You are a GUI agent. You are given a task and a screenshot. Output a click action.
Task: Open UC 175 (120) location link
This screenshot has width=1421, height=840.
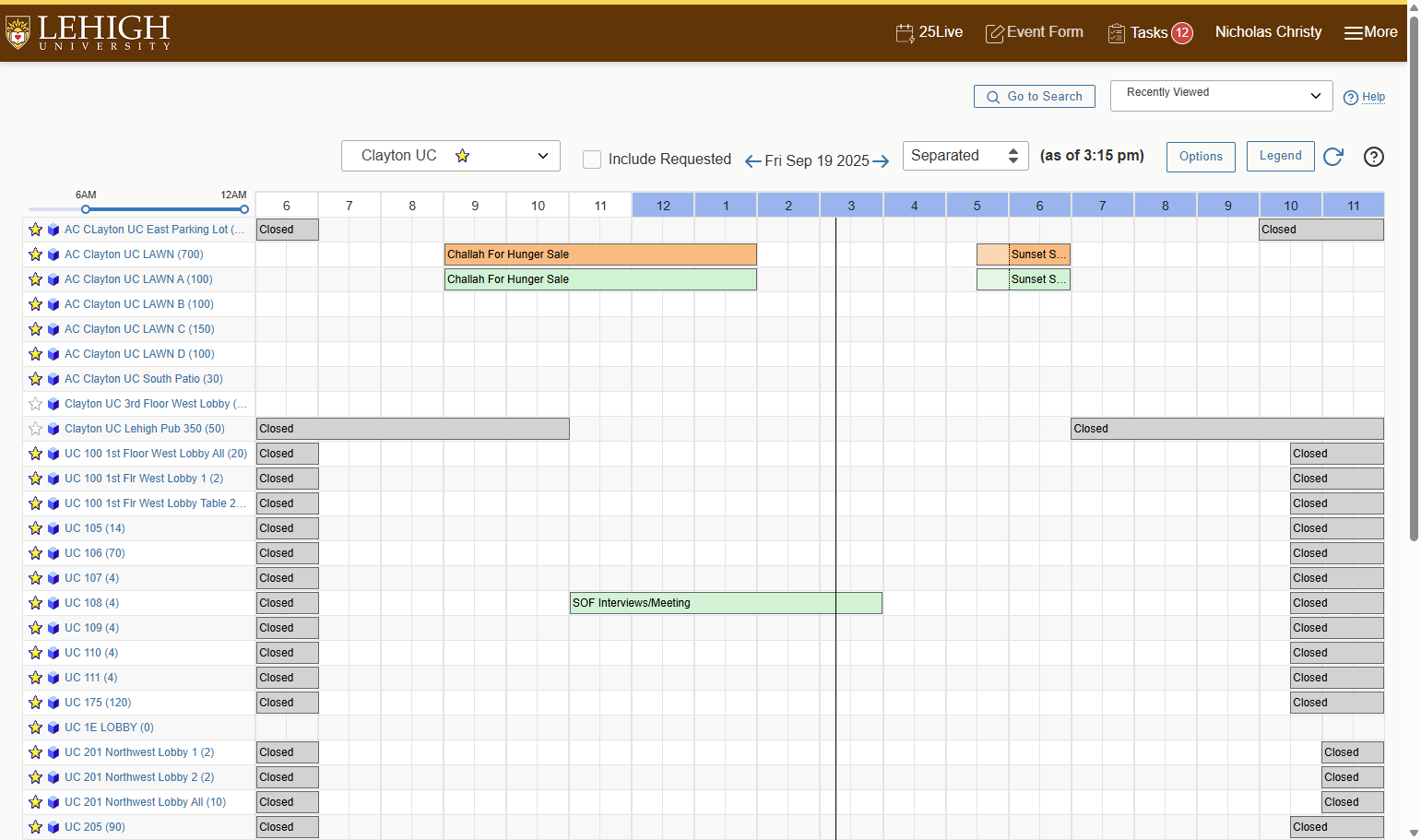click(x=98, y=703)
